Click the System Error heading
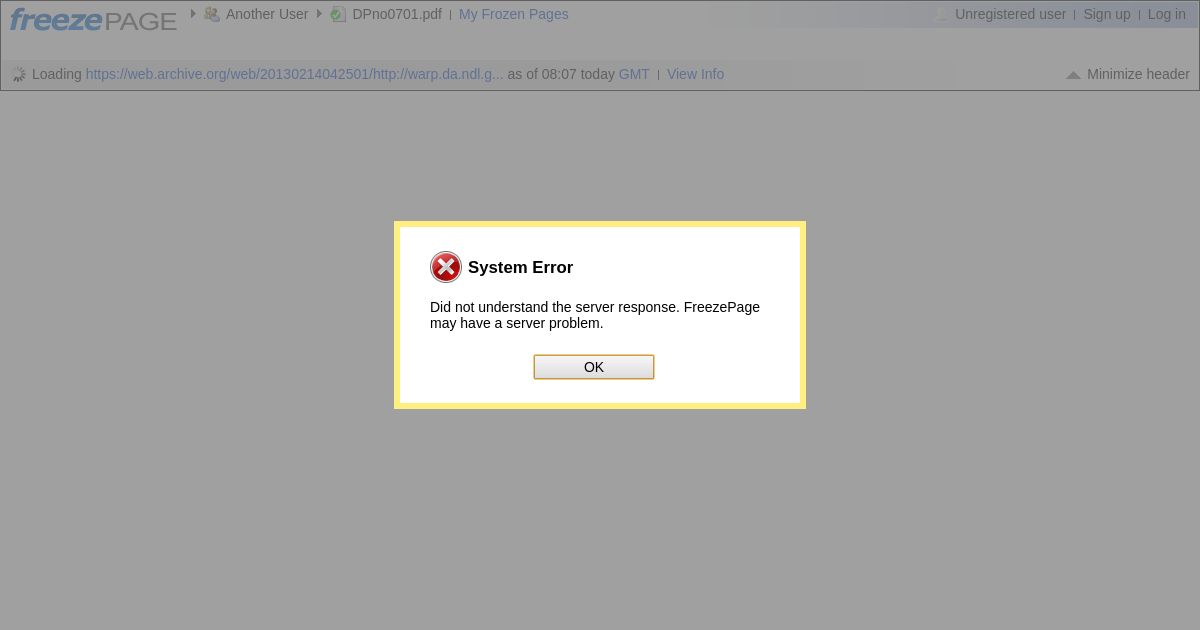 click(520, 267)
